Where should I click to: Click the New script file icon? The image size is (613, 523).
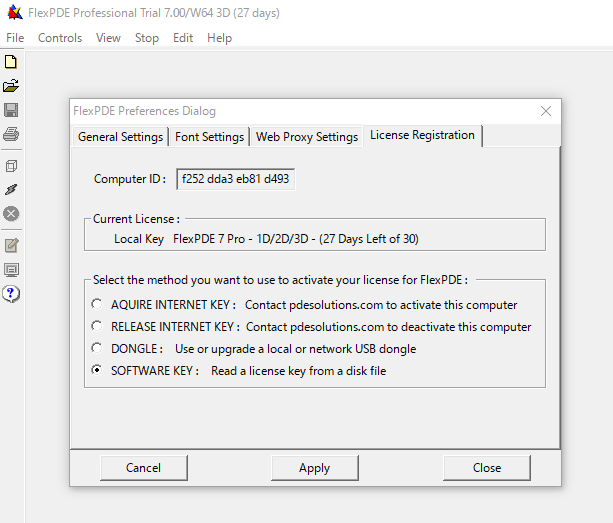point(12,62)
